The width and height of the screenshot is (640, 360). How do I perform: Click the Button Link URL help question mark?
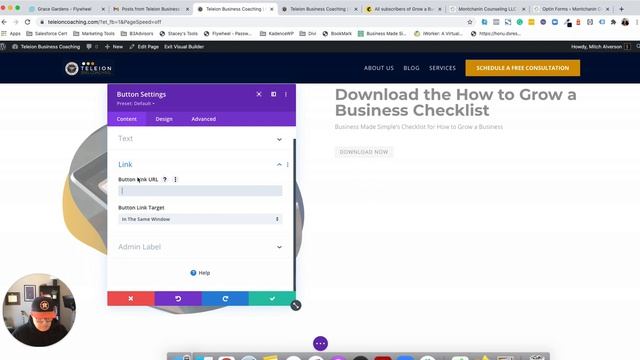coord(165,179)
